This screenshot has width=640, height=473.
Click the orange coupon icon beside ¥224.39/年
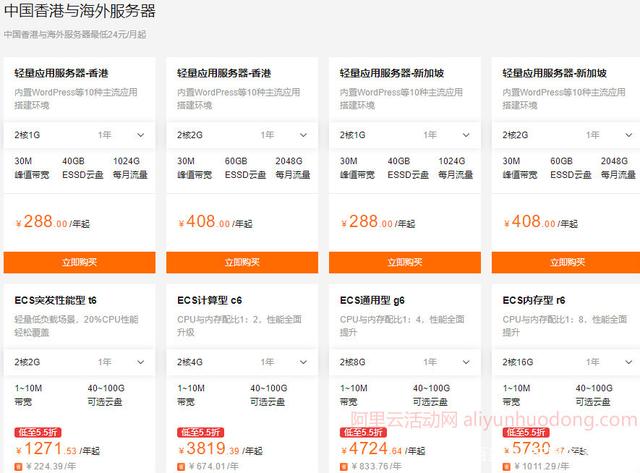point(18,466)
